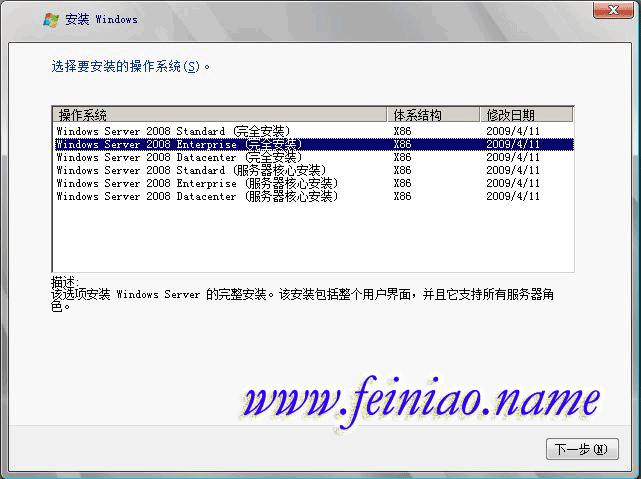Viewport: 641px width, 479px height.
Task: Click the 2009/4/11 date of Datacenter (完全安装) row
Action: [x=513, y=157]
